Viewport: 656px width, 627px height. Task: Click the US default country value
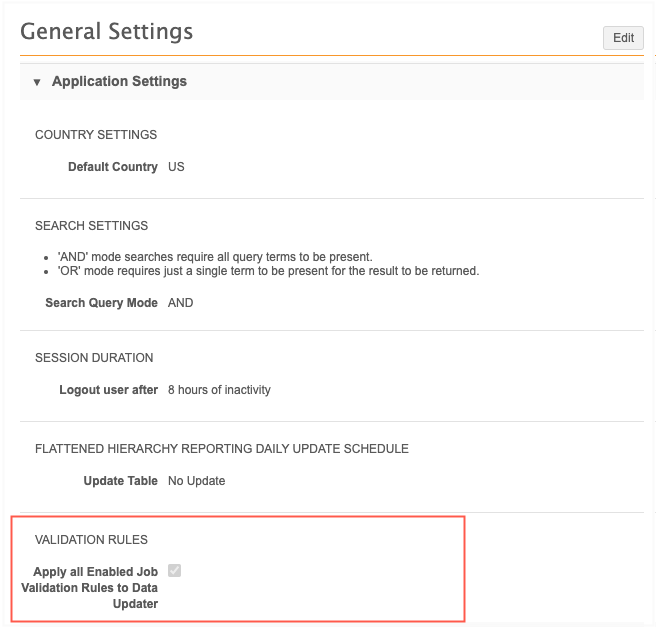click(x=176, y=167)
